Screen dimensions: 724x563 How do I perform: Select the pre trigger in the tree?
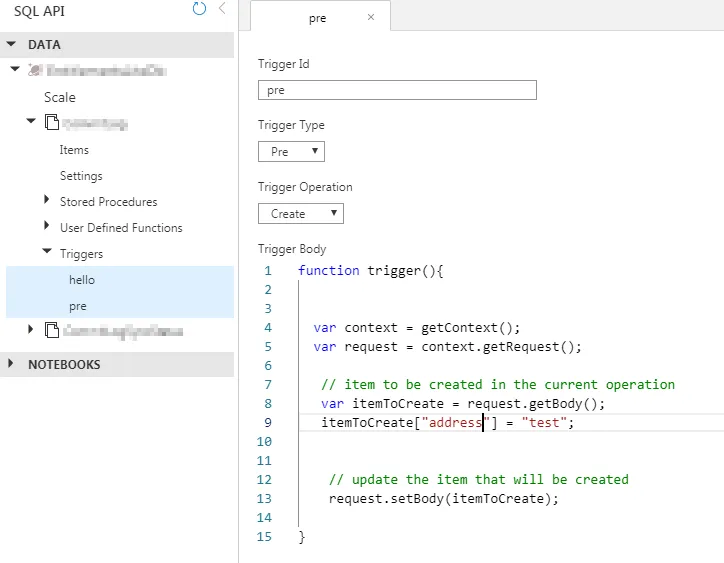(x=78, y=306)
